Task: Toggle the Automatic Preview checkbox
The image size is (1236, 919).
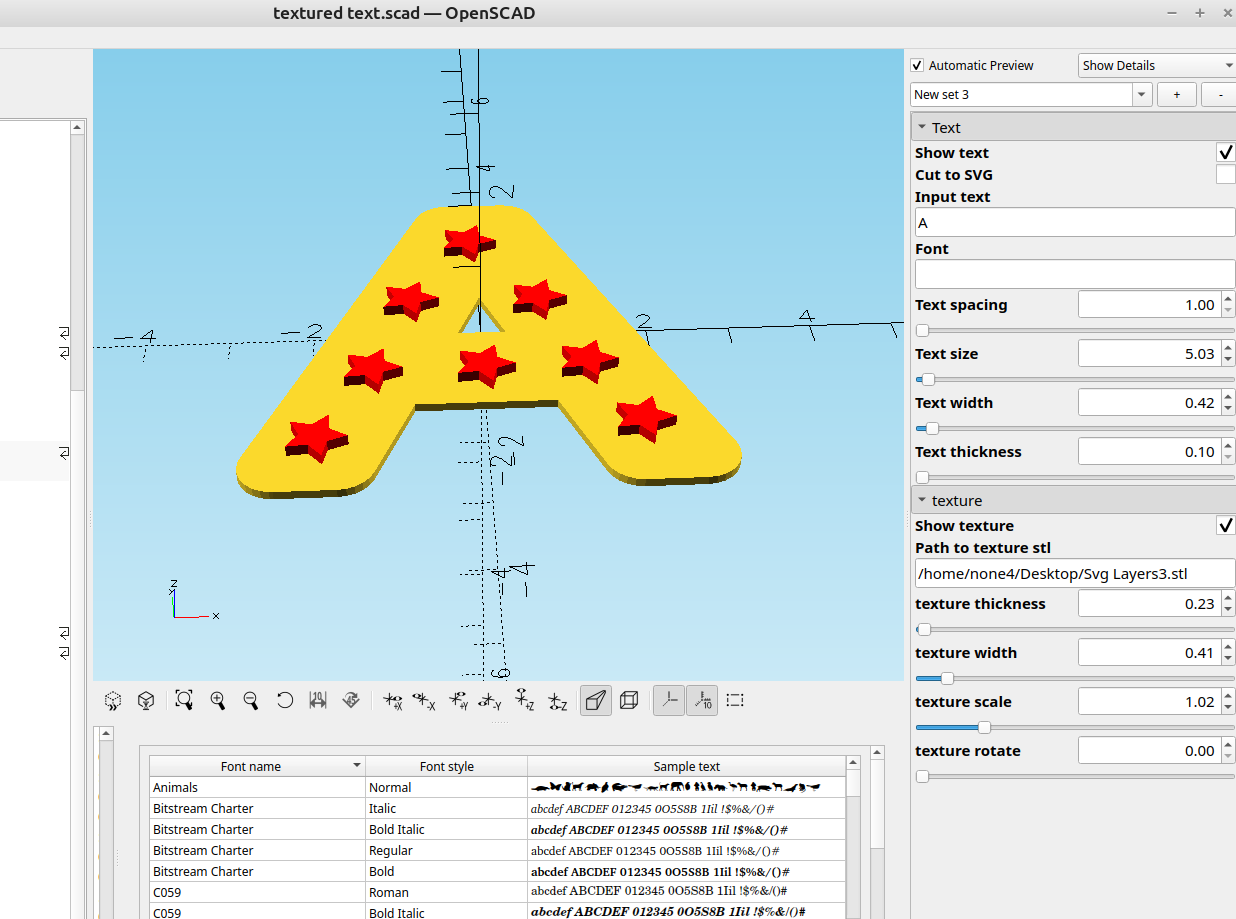Action: pyautogui.click(x=918, y=65)
